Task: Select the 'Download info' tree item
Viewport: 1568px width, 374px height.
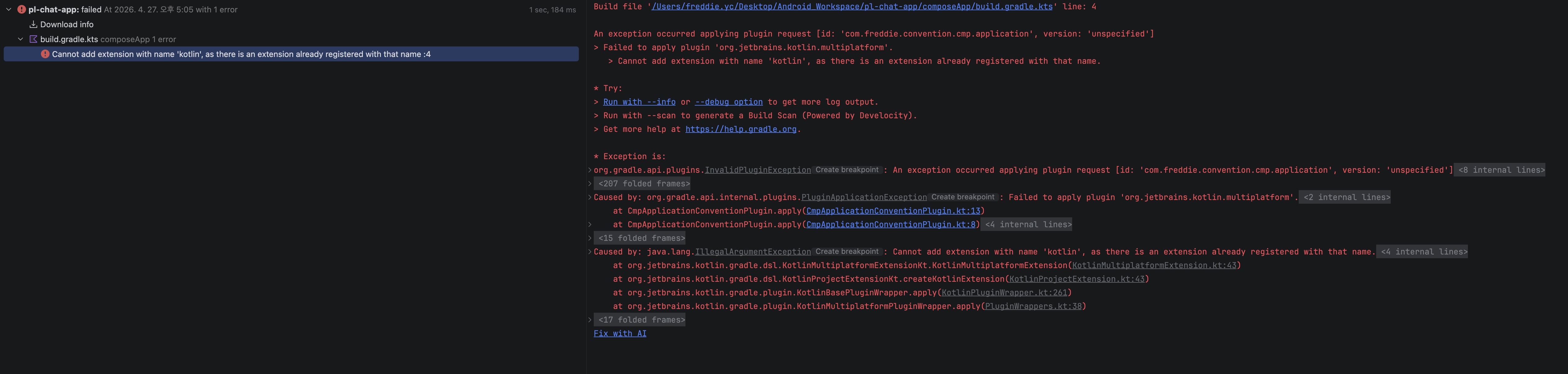Action: (67, 24)
